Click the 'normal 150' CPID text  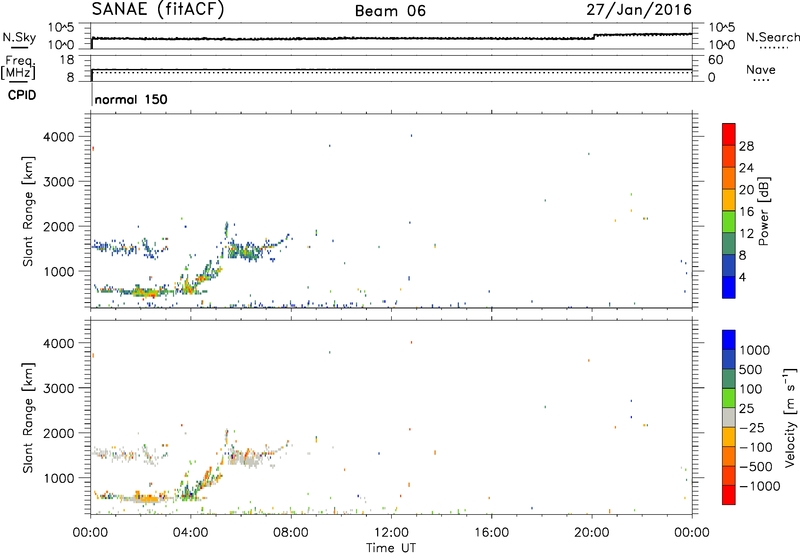131,99
